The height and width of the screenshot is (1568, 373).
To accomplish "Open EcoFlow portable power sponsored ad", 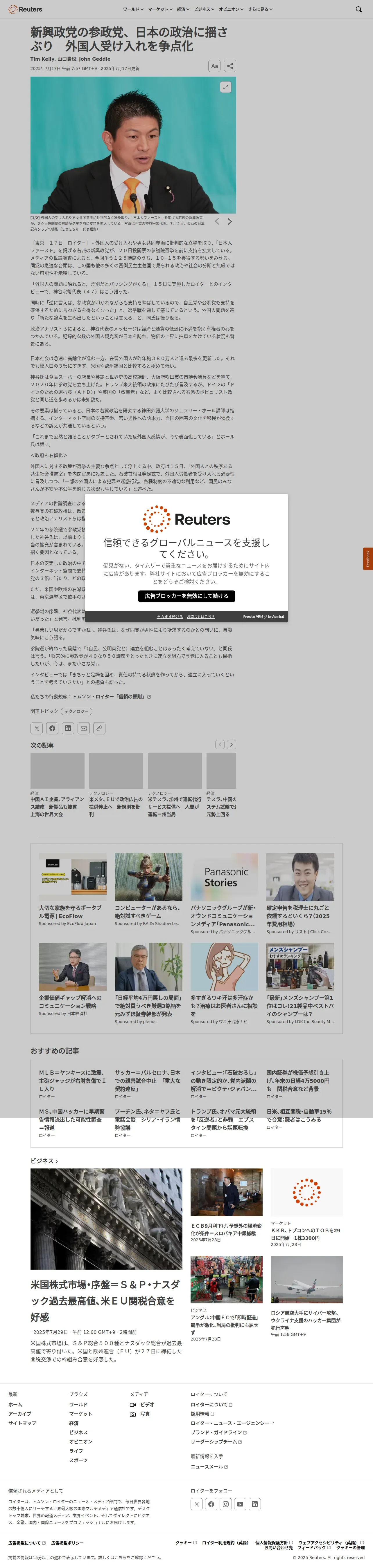I will click(73, 889).
